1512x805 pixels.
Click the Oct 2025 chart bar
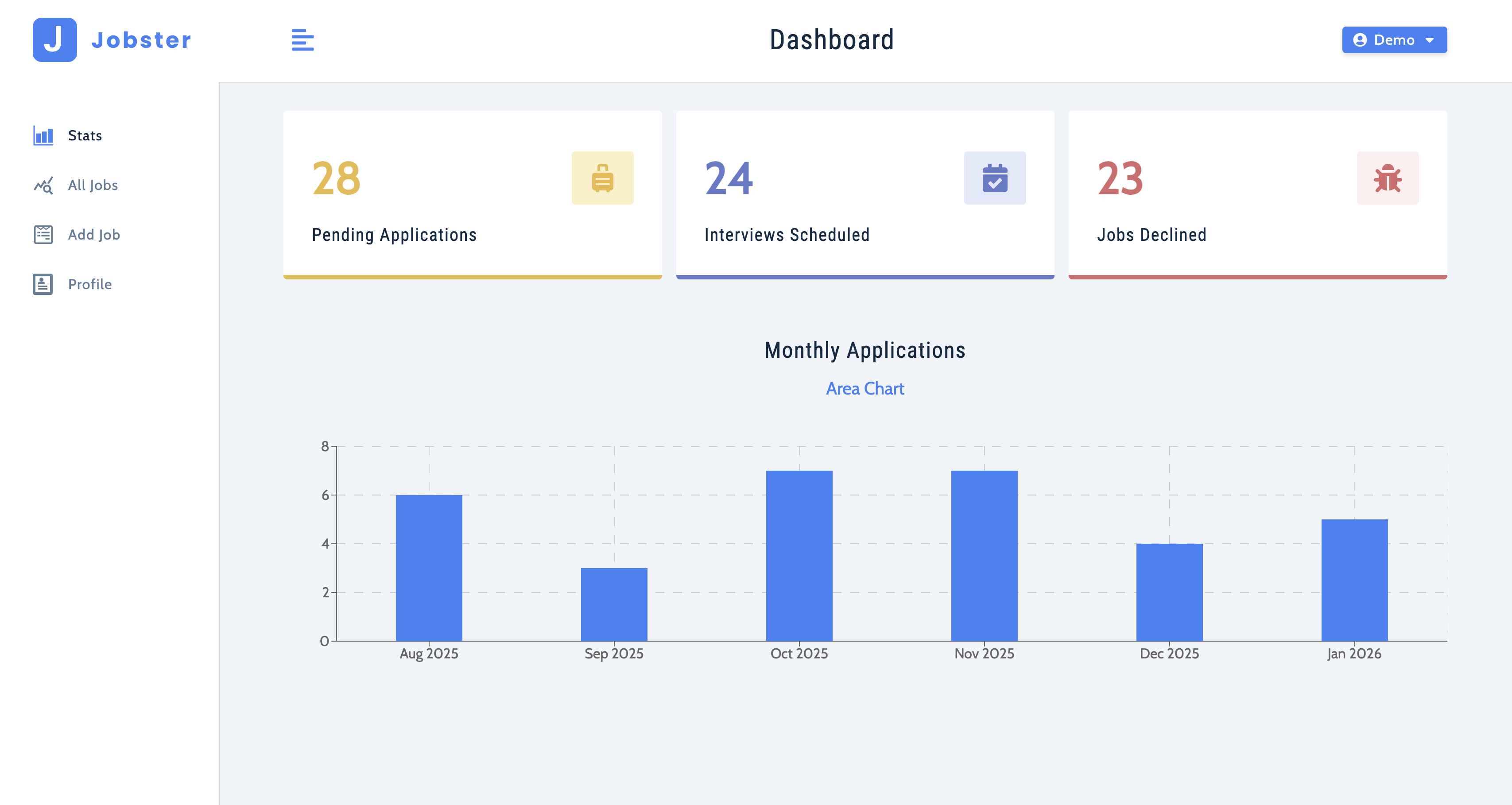(799, 555)
